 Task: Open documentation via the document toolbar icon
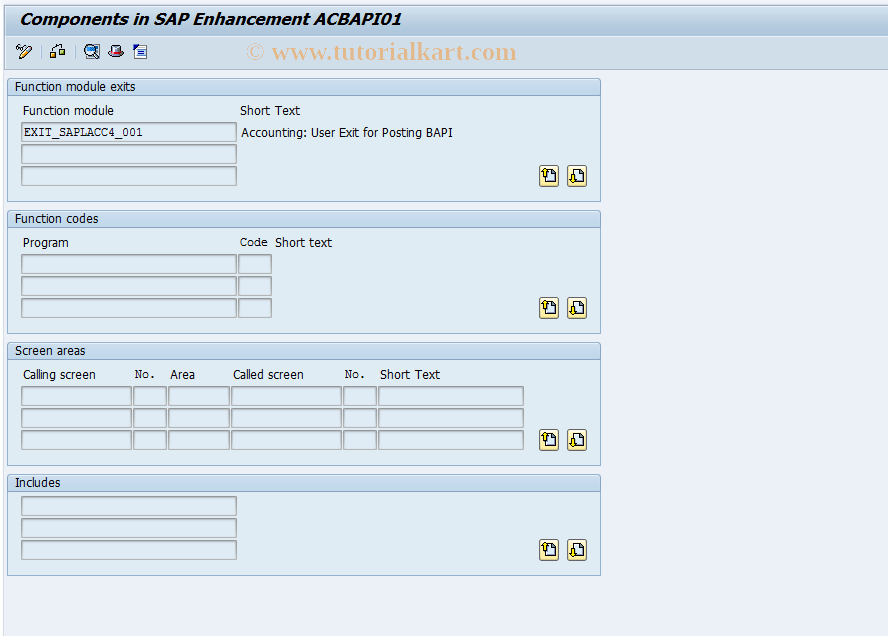click(140, 51)
